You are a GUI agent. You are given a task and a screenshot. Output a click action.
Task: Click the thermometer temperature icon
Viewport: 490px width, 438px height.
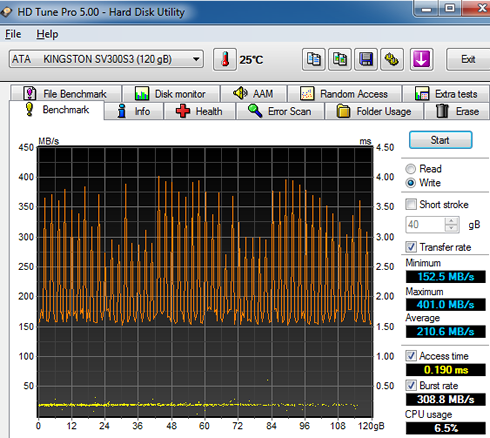pyautogui.click(x=225, y=60)
